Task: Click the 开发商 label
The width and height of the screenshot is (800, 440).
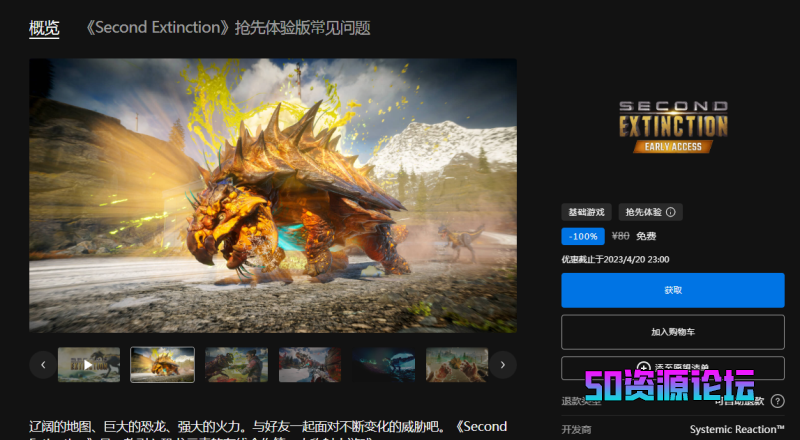Action: (x=577, y=430)
